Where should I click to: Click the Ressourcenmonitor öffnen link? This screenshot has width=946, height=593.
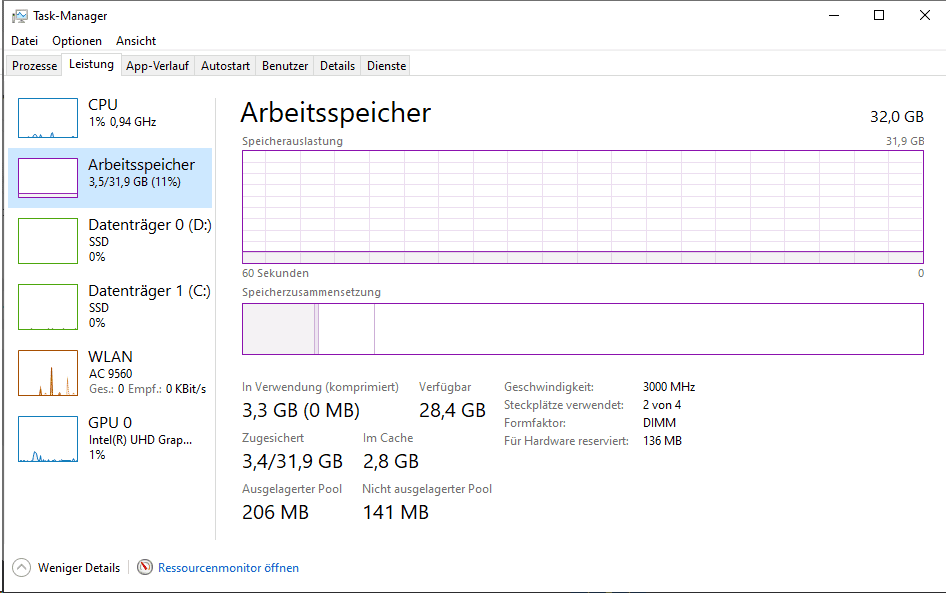pyautogui.click(x=229, y=568)
